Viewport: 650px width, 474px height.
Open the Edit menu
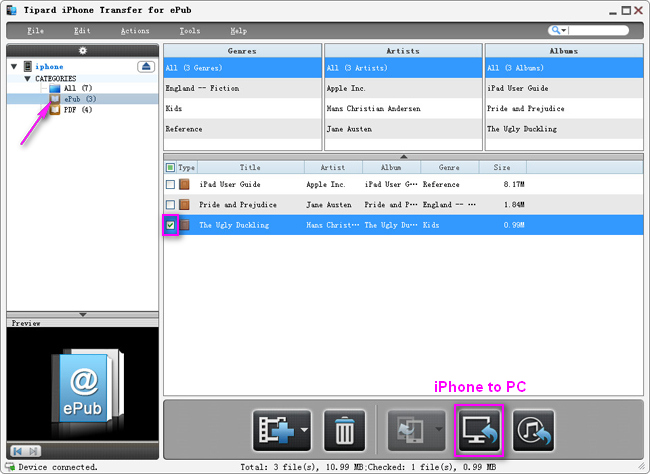(82, 31)
